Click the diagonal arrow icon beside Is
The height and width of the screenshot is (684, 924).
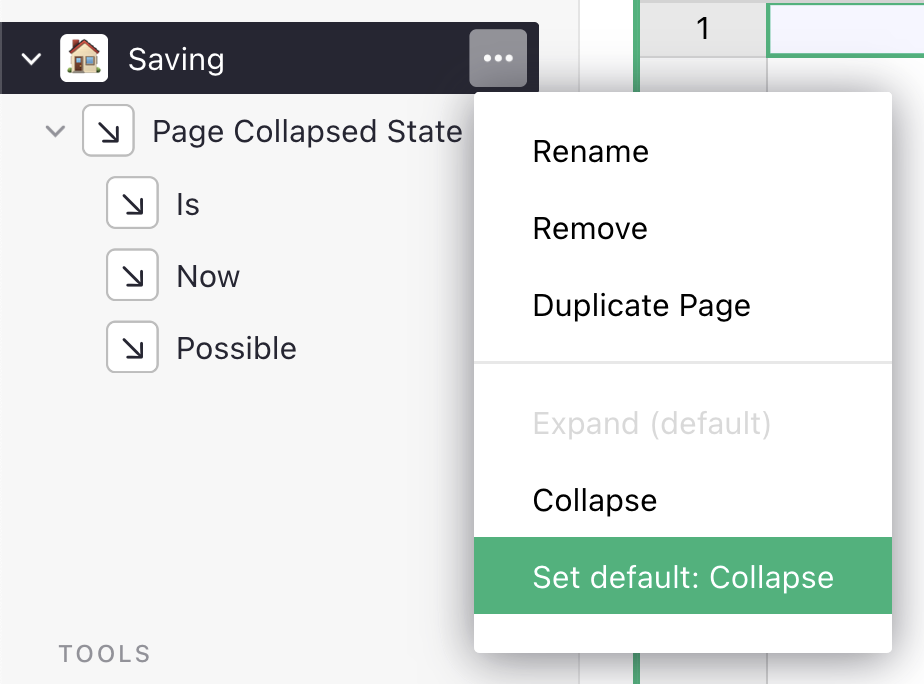(x=132, y=204)
